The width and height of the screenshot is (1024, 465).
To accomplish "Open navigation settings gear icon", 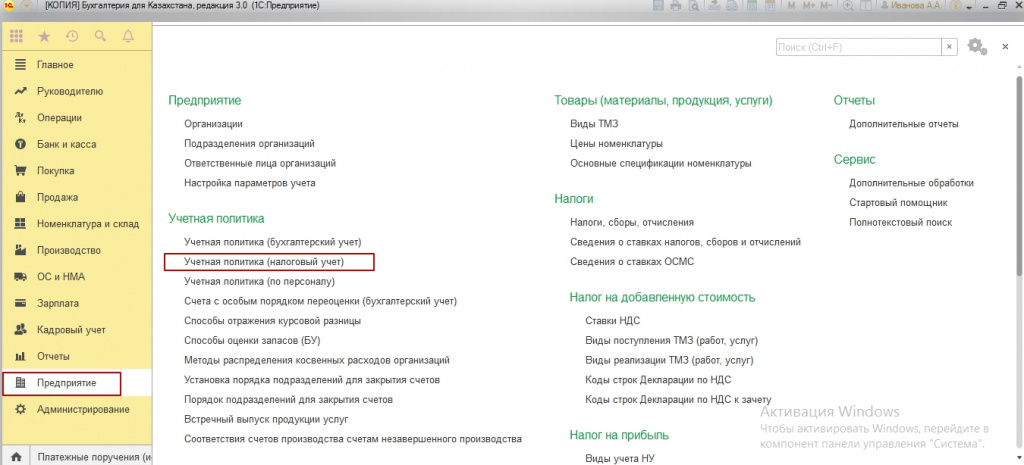I will [x=976, y=46].
